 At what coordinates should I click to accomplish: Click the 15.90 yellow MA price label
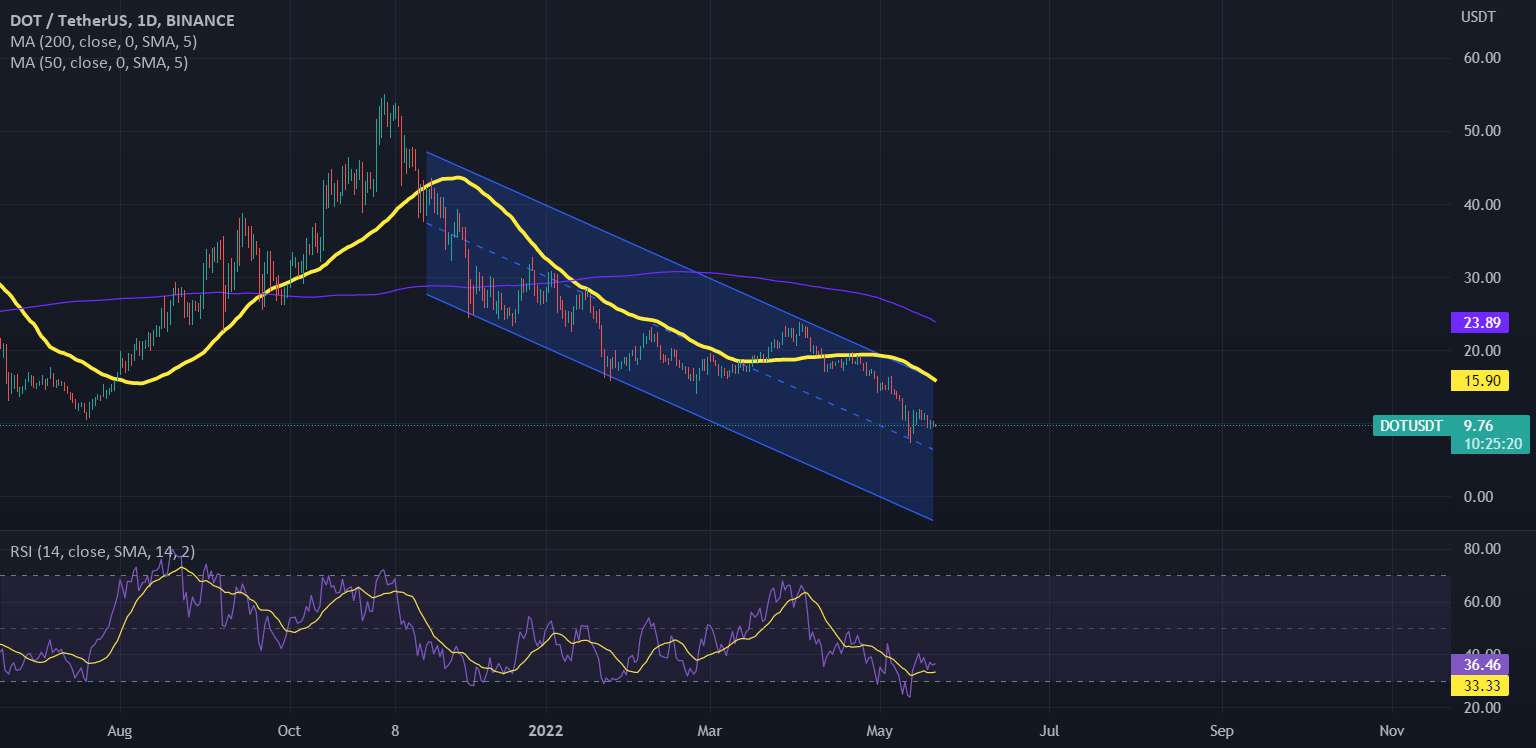(x=1479, y=381)
